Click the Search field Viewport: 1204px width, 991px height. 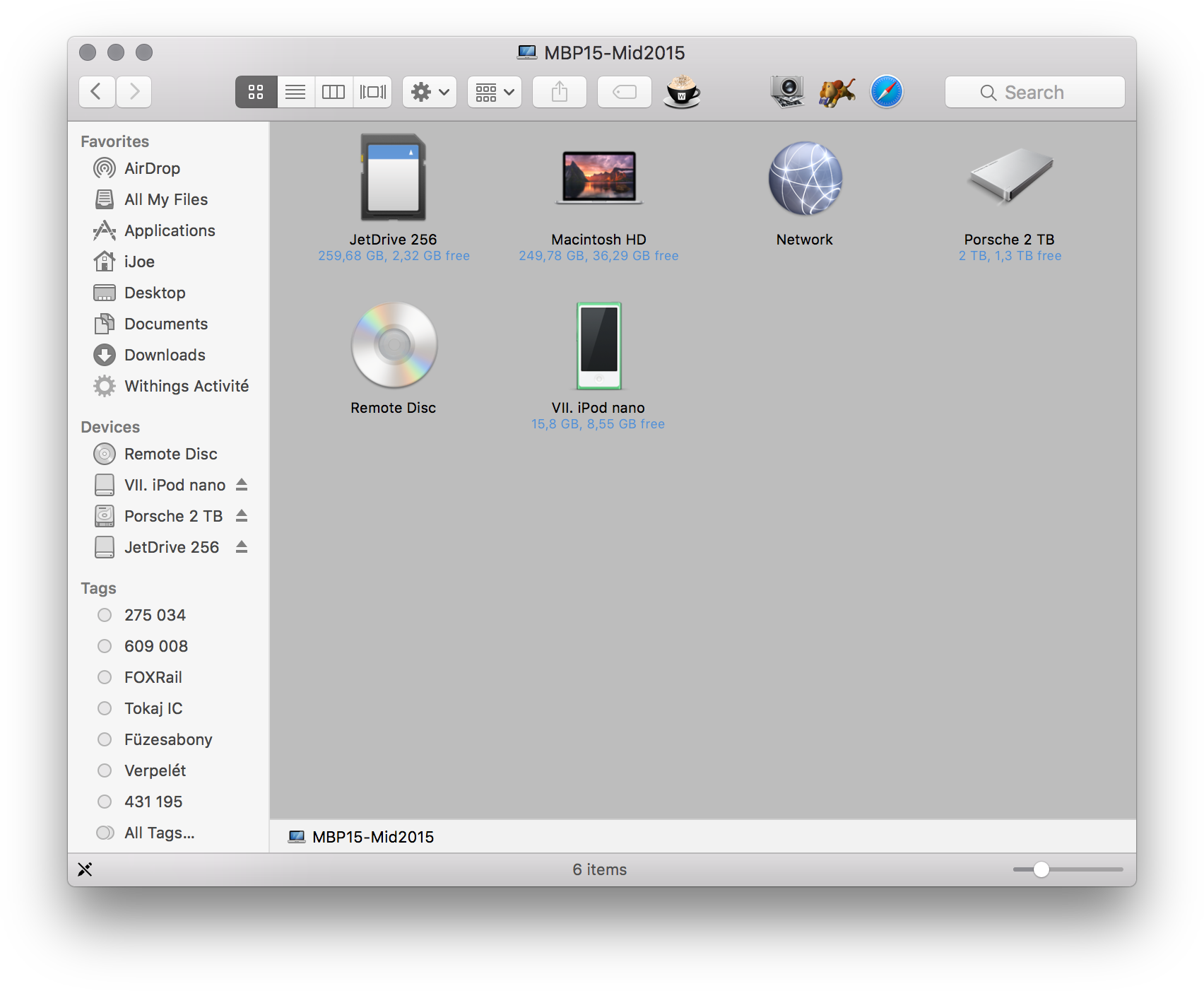1035,92
